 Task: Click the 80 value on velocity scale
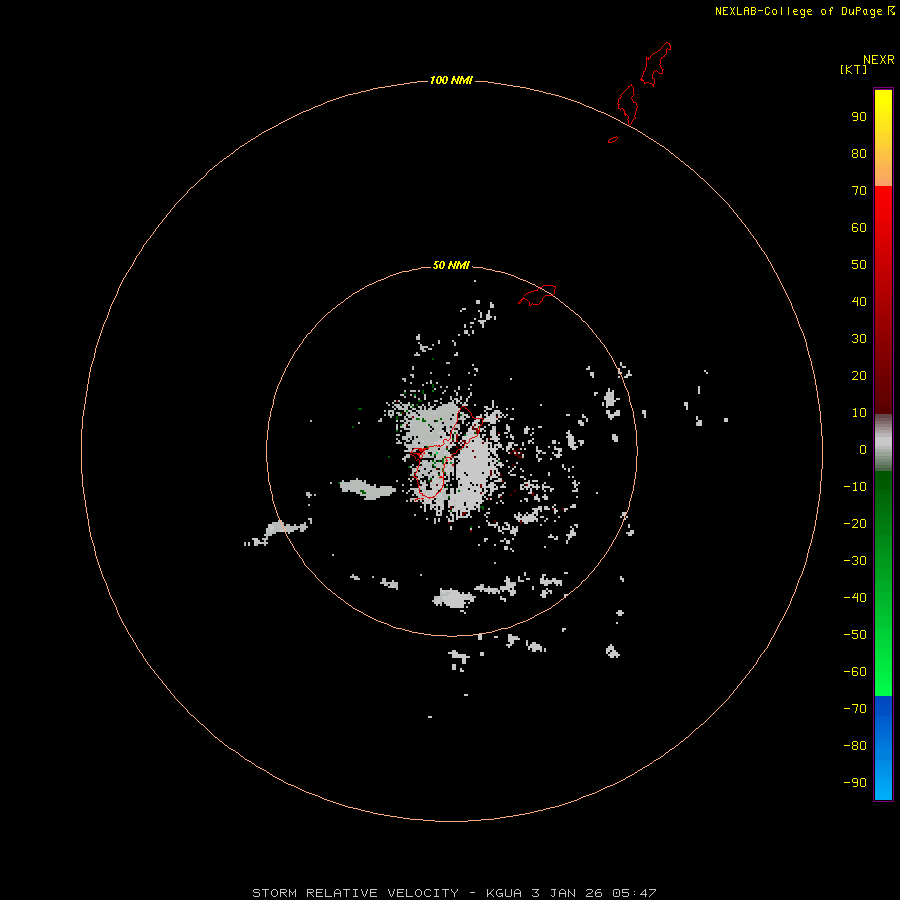pyautogui.click(x=859, y=154)
